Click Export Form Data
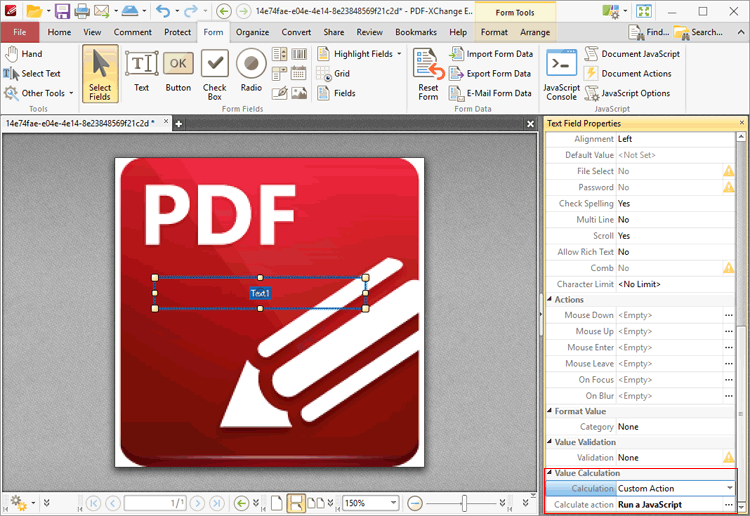 point(490,74)
